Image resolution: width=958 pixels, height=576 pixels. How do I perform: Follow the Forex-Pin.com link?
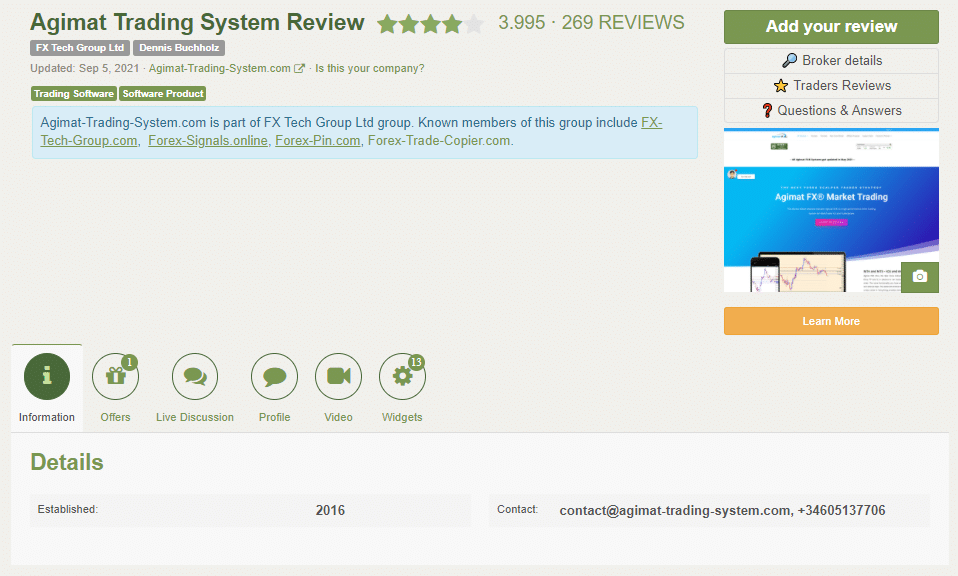[x=317, y=141]
